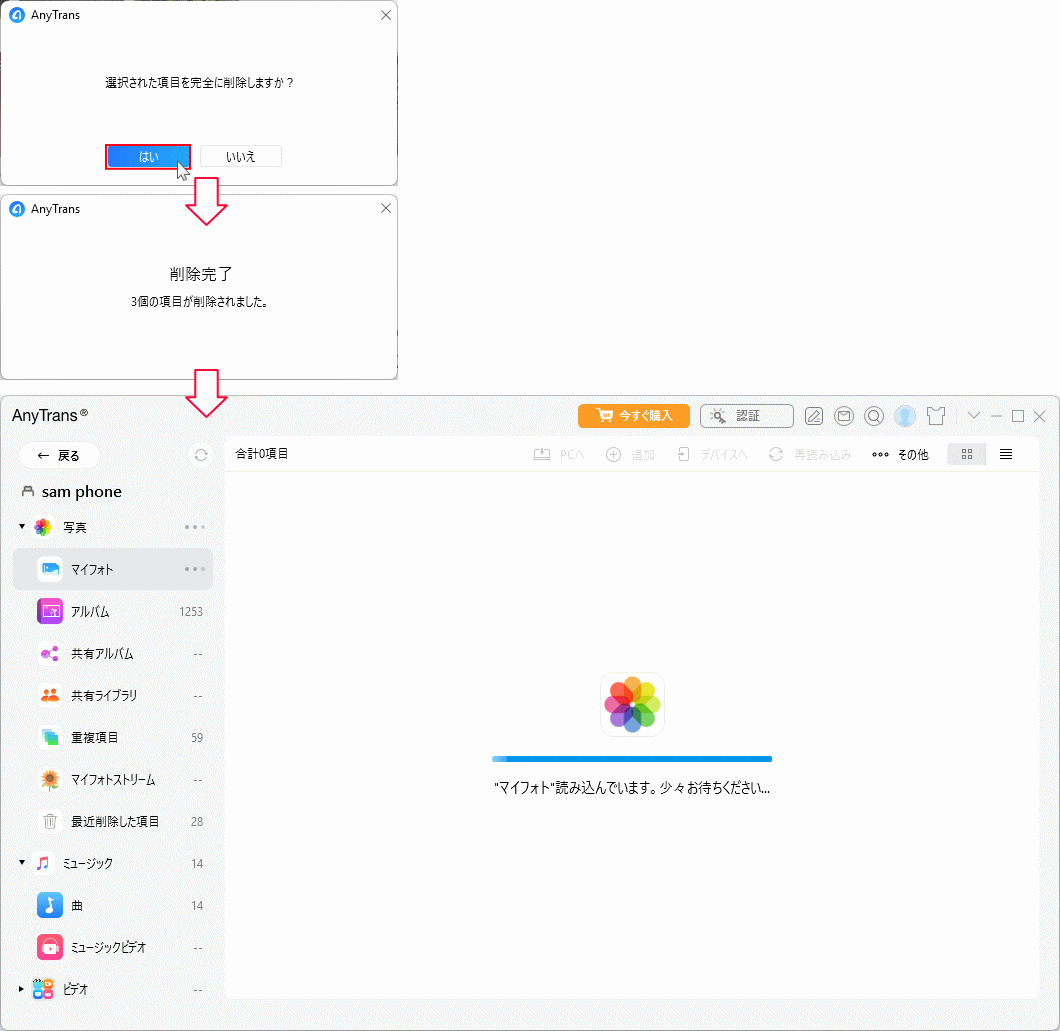Close the delete confirmation AnyTrans dialog
1060x1031 pixels.
386,15
